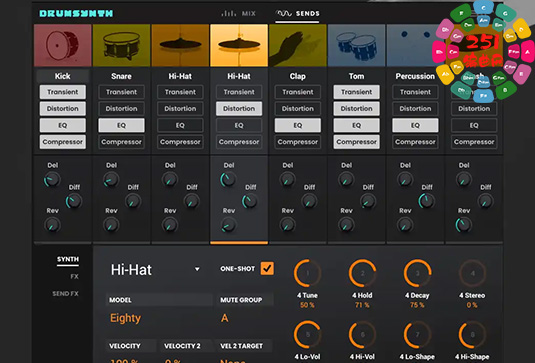Click the Kick Del send knob
Image resolution: width=535 pixels, height=363 pixels.
point(52,179)
